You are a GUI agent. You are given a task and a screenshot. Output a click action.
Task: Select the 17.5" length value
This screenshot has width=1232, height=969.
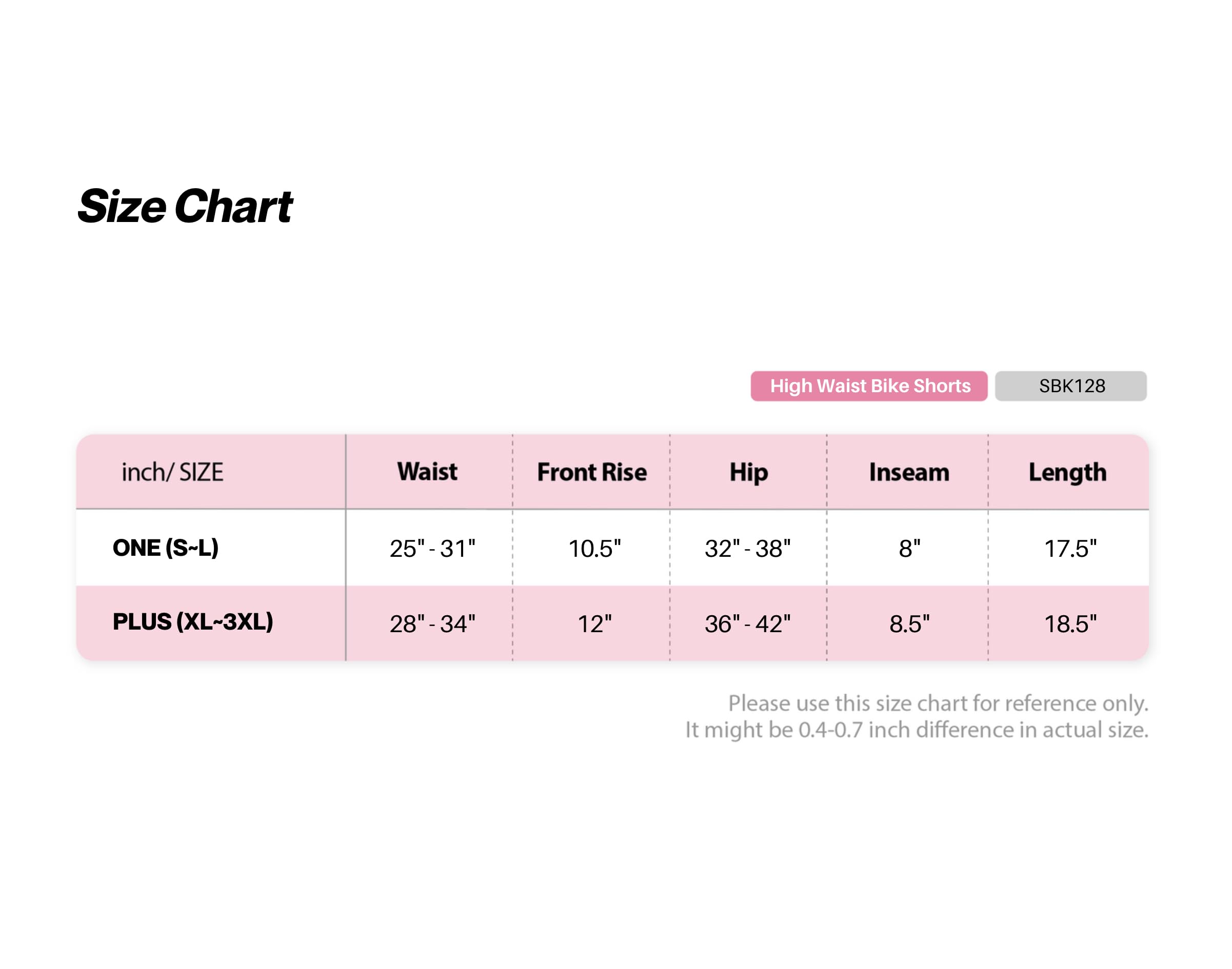coord(1070,549)
